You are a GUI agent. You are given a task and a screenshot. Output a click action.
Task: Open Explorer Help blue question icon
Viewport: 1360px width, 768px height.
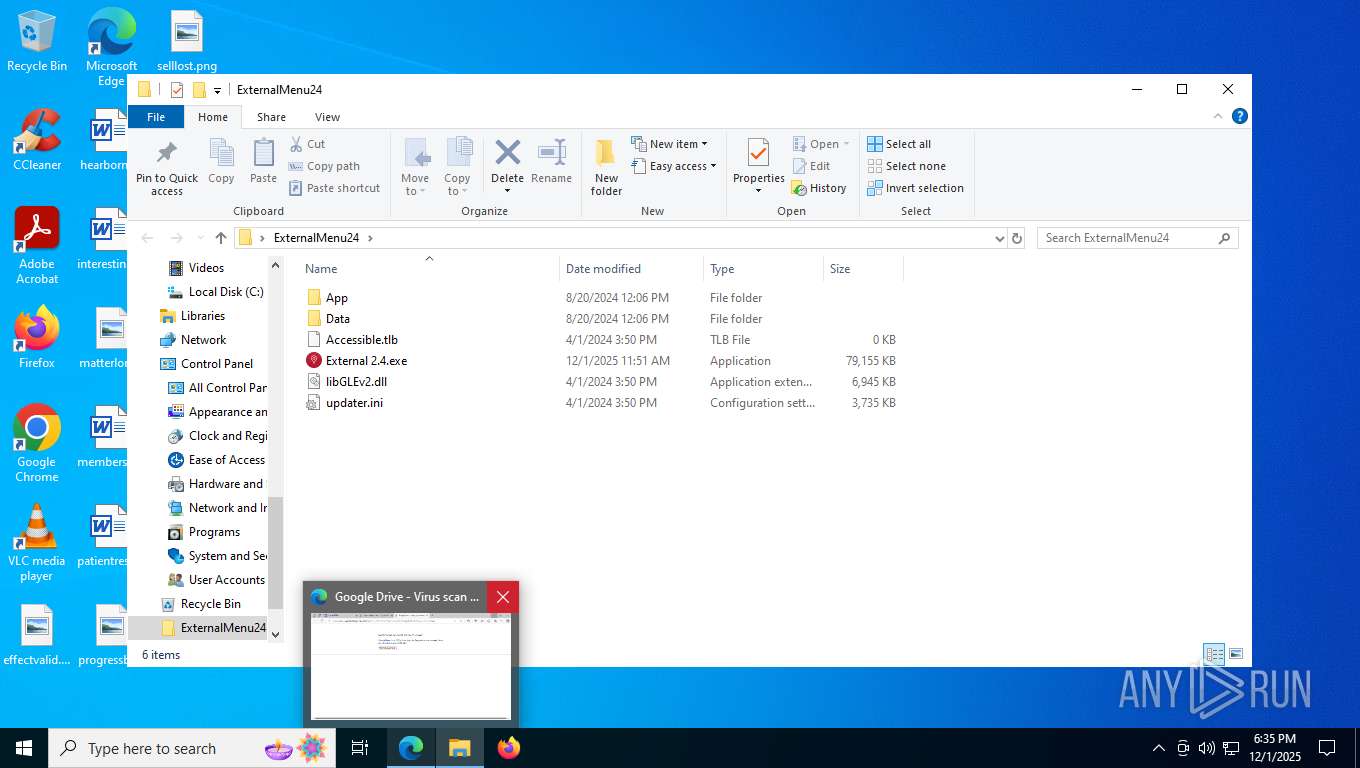(x=1240, y=116)
